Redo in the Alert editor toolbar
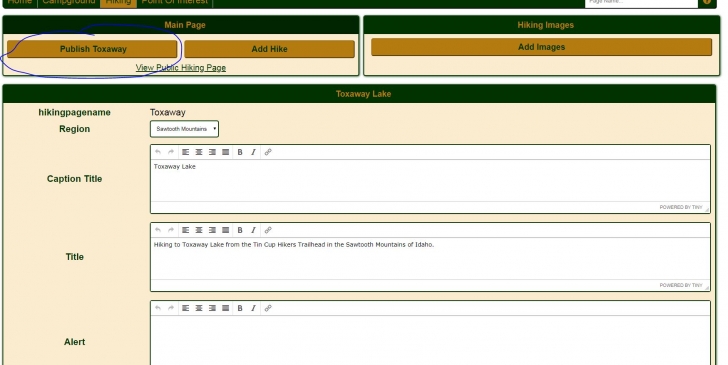The image size is (728, 365). tap(171, 308)
